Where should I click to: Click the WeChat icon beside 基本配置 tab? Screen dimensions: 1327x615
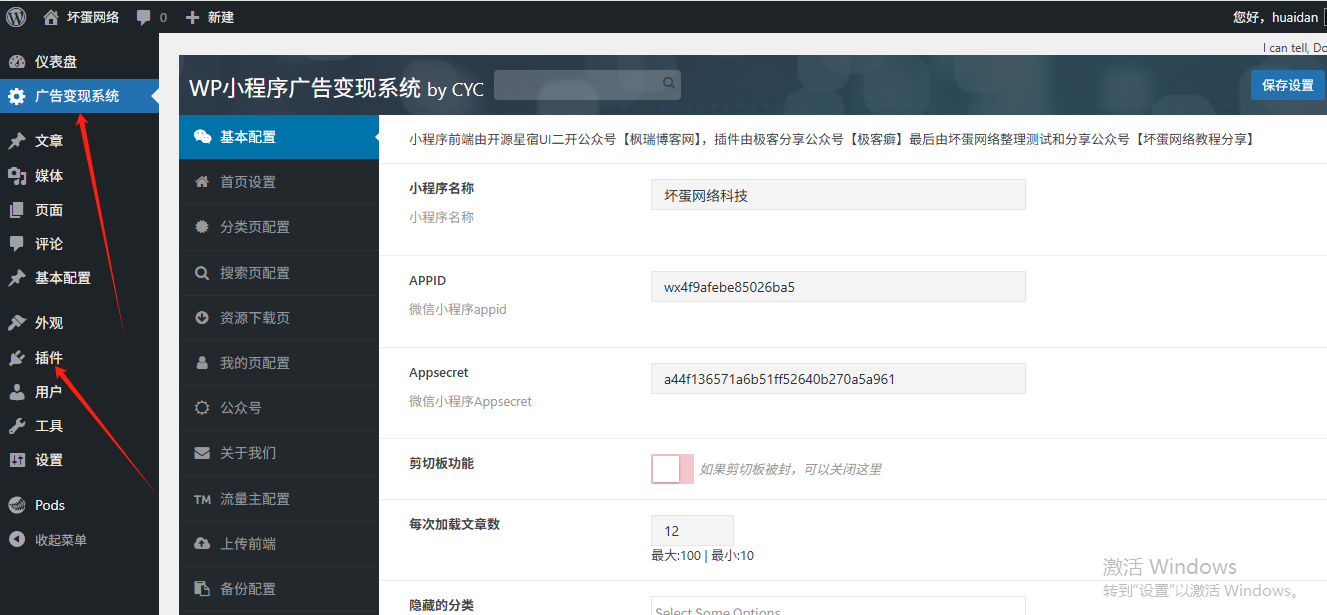coord(202,137)
